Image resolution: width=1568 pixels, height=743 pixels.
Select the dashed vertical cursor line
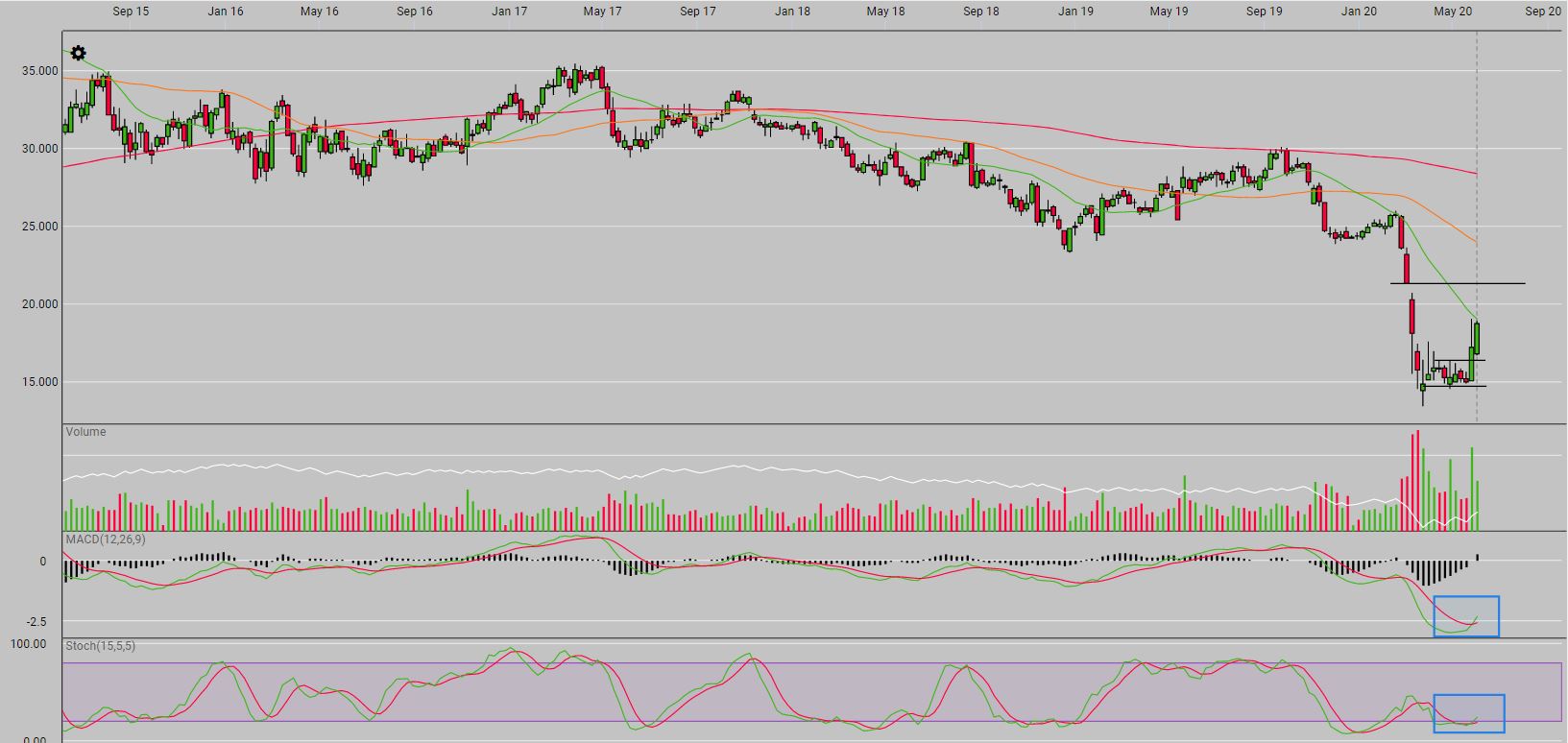pos(1477,227)
